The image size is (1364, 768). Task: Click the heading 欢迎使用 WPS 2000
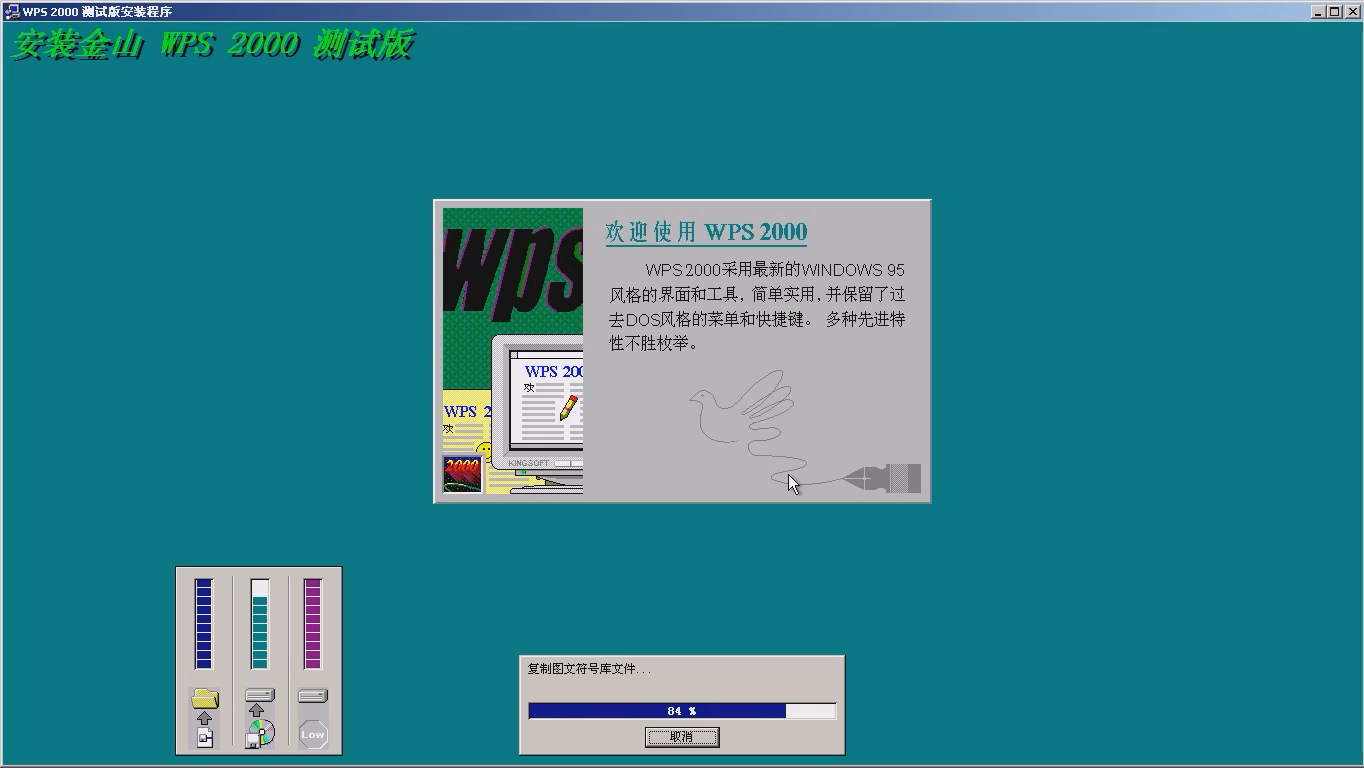click(x=706, y=232)
